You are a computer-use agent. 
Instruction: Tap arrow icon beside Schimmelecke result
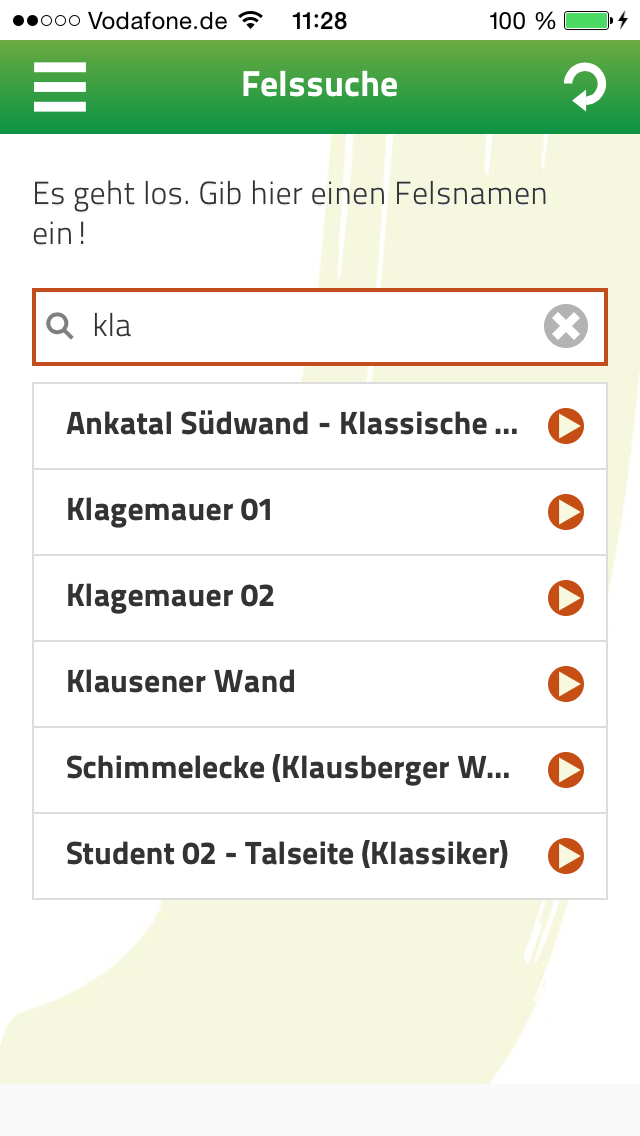(x=566, y=770)
